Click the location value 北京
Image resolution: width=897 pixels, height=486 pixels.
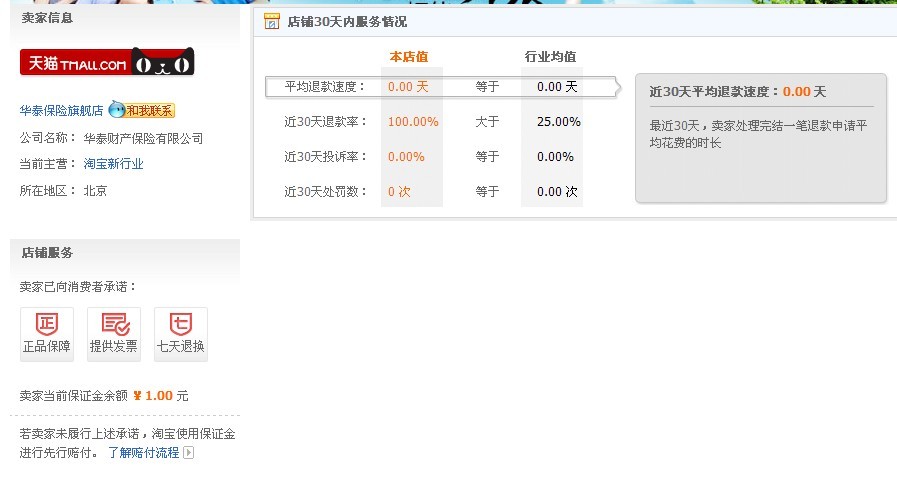(x=95, y=190)
